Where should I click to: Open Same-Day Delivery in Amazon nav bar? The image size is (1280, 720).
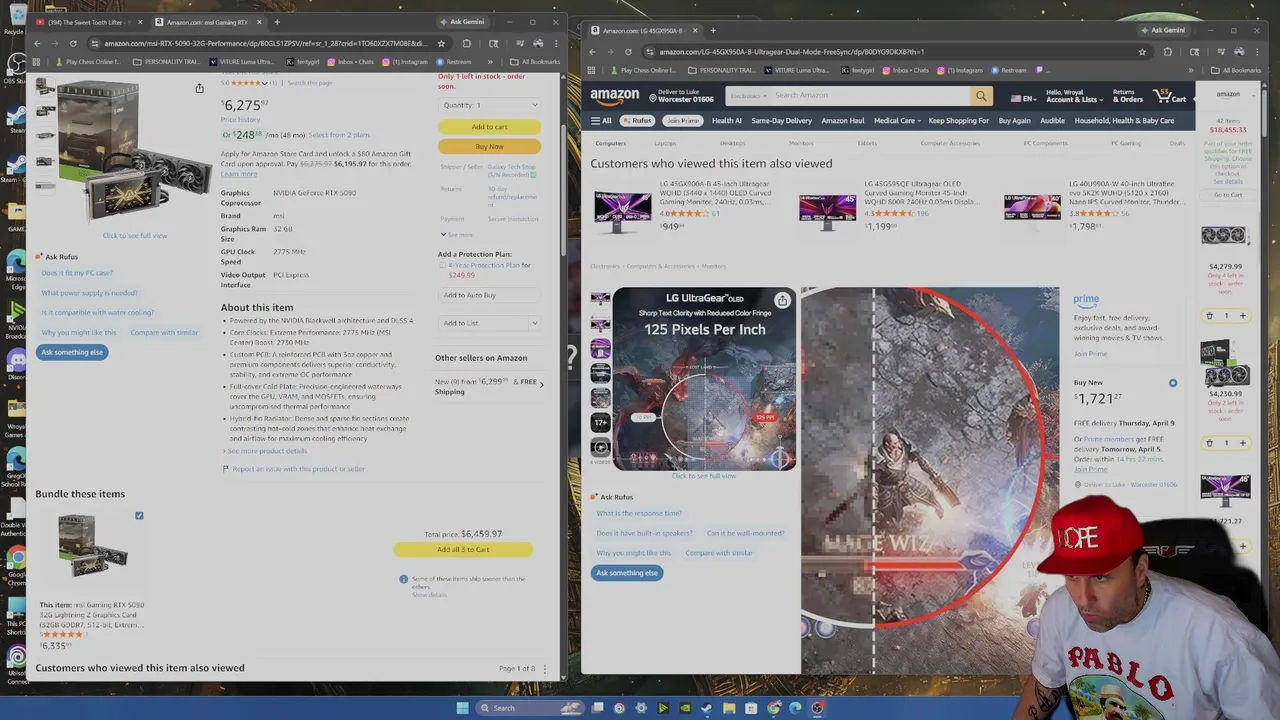coord(781,121)
